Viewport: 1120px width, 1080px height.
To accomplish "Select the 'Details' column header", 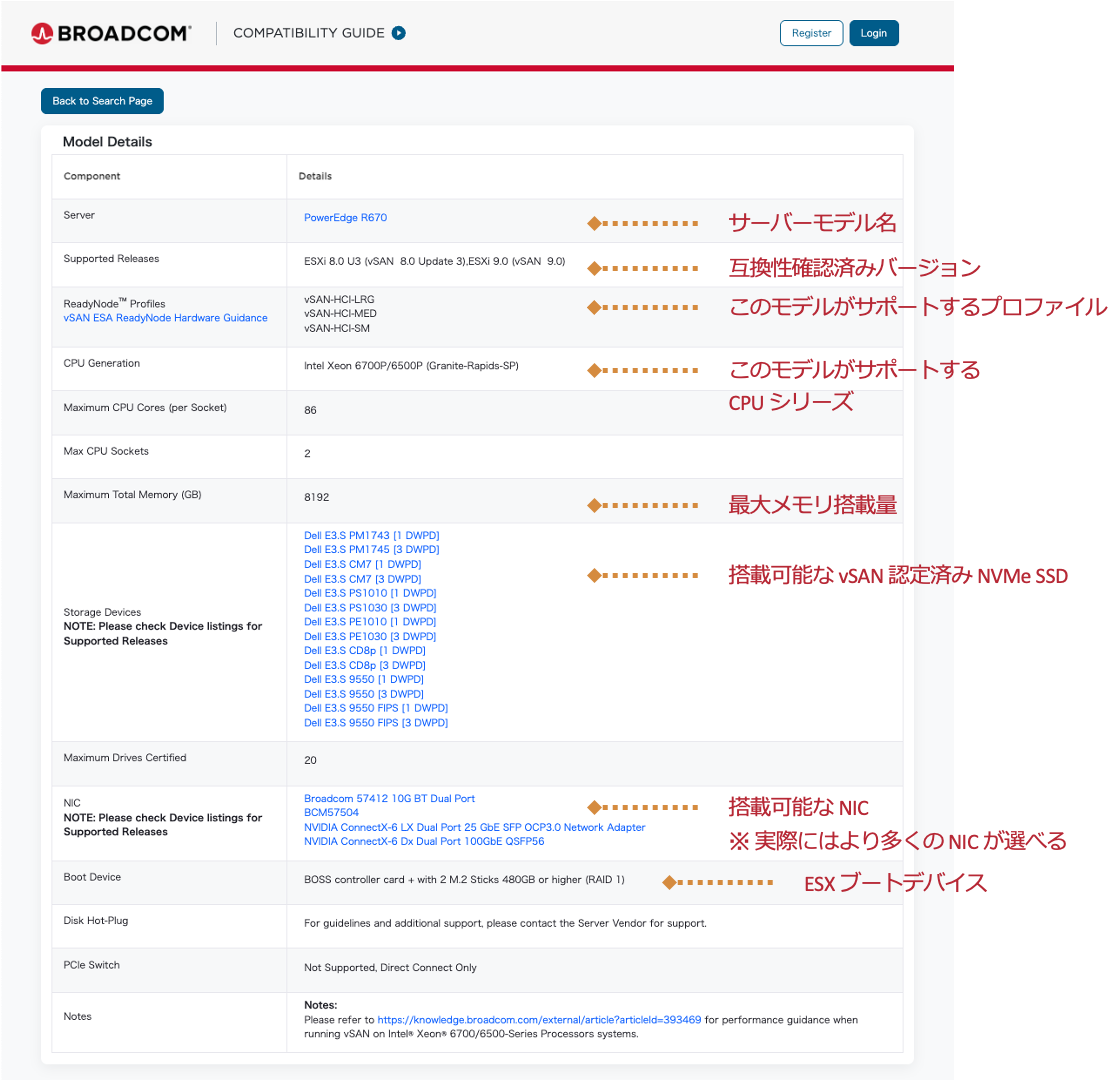I will pos(315,176).
